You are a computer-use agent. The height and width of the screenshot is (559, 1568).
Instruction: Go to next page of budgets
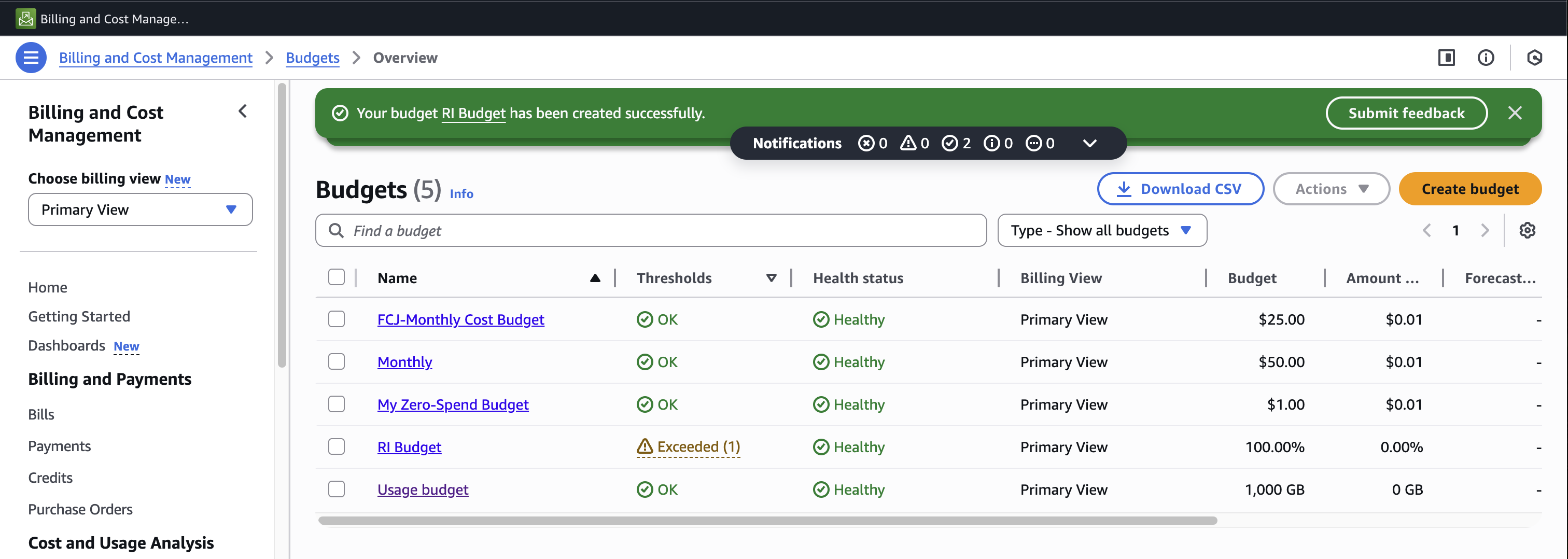[1485, 230]
